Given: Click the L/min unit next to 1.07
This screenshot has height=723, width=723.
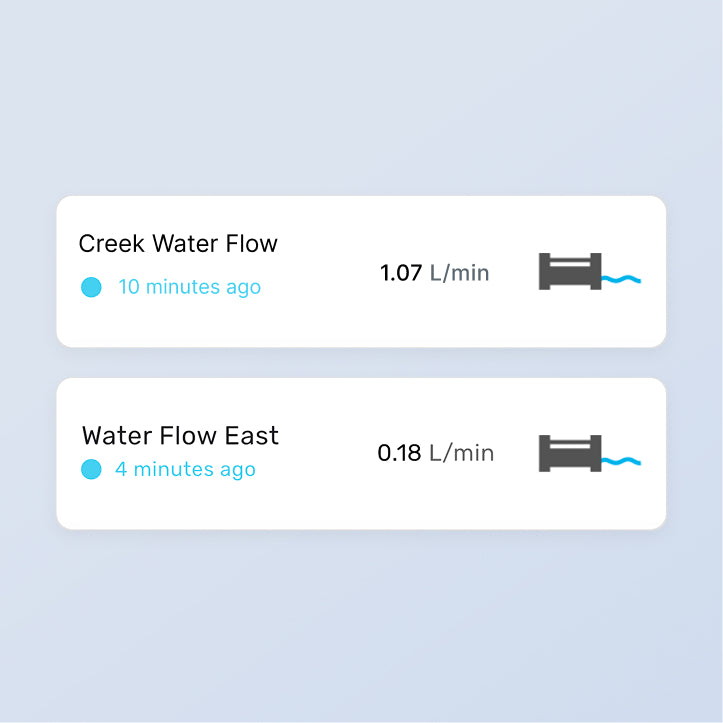Looking at the screenshot, I should coord(459,272).
